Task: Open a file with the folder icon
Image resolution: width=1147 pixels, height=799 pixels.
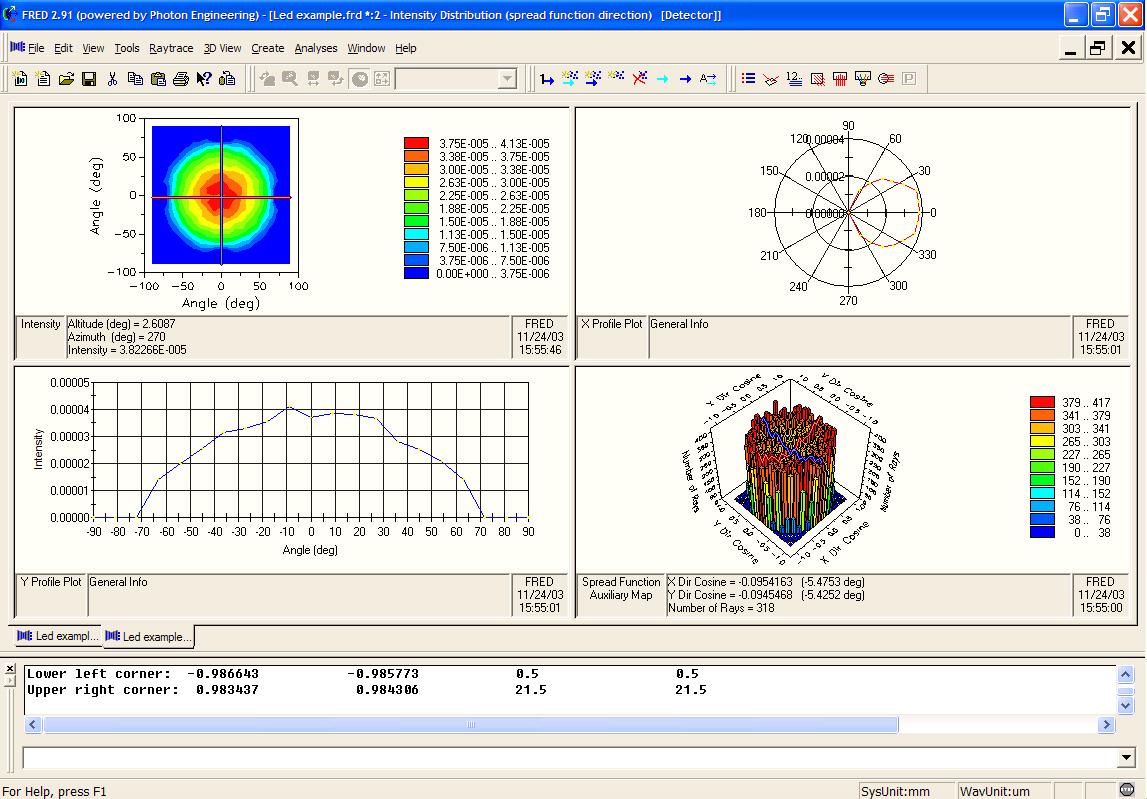Action: pyautogui.click(x=66, y=78)
